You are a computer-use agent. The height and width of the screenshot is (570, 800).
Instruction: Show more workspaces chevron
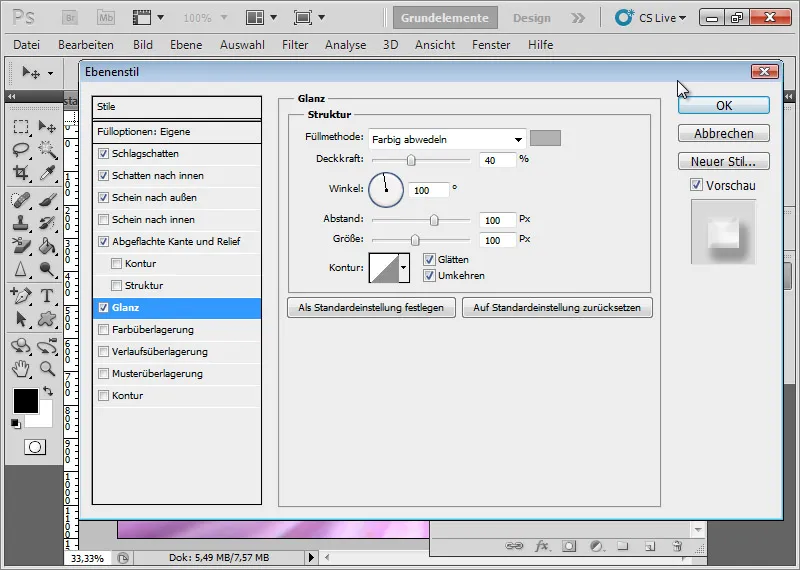click(578, 18)
